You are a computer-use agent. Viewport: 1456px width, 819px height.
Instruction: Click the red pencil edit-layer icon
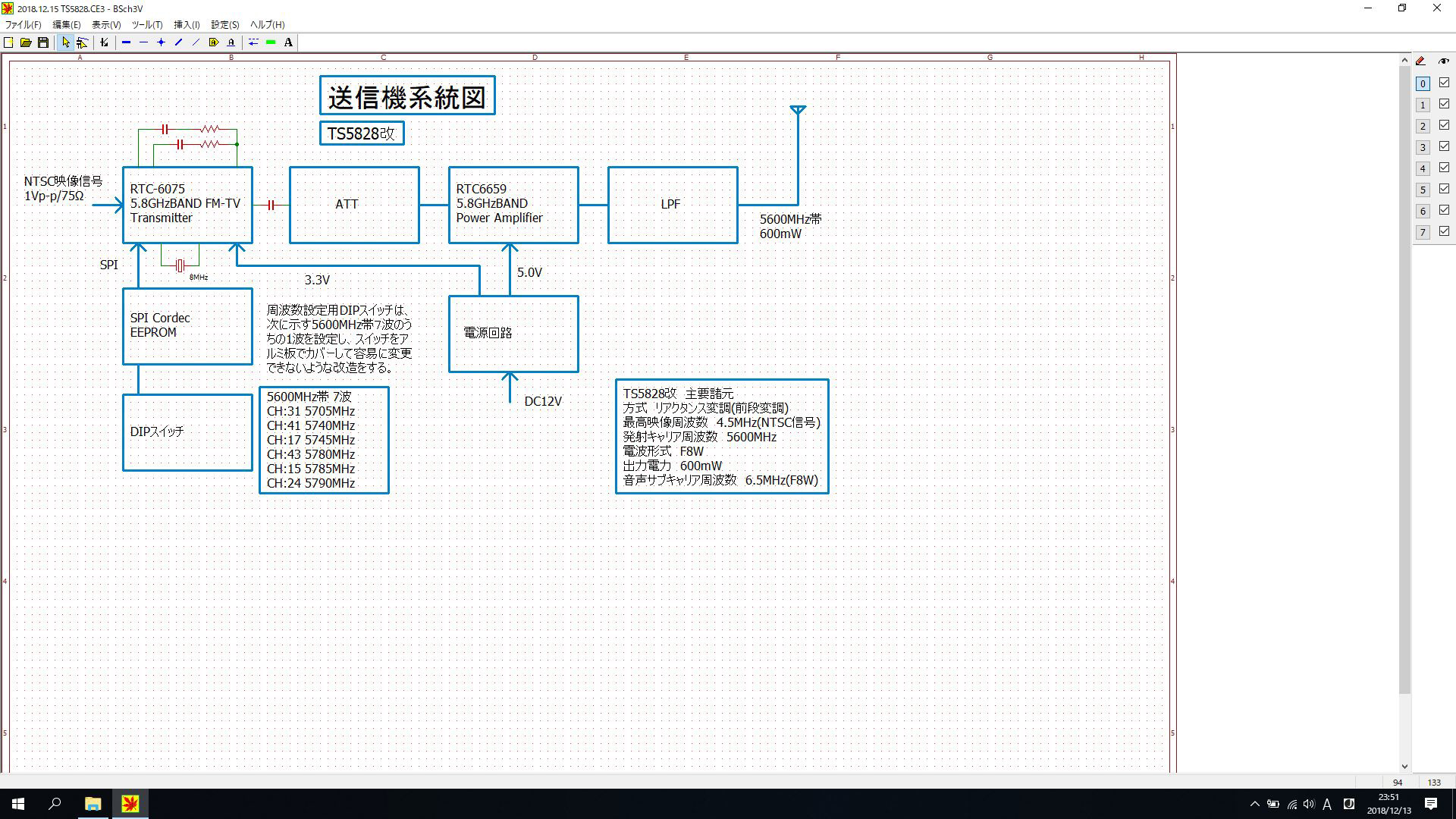tap(1421, 61)
